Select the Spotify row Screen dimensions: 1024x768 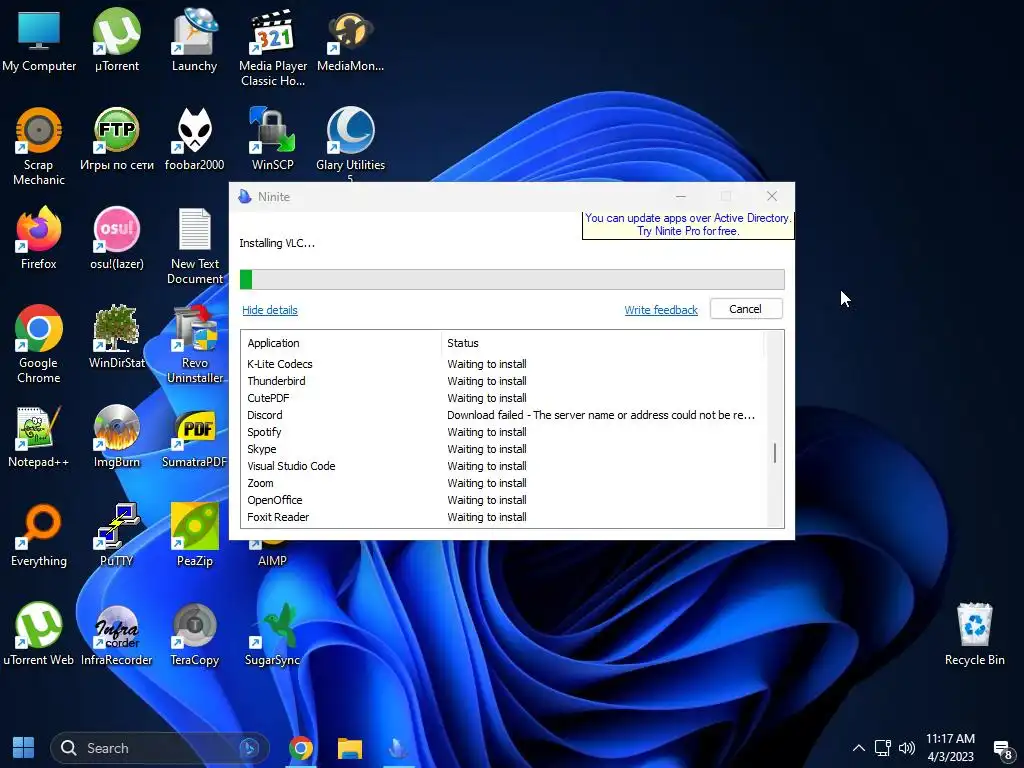click(x=502, y=432)
